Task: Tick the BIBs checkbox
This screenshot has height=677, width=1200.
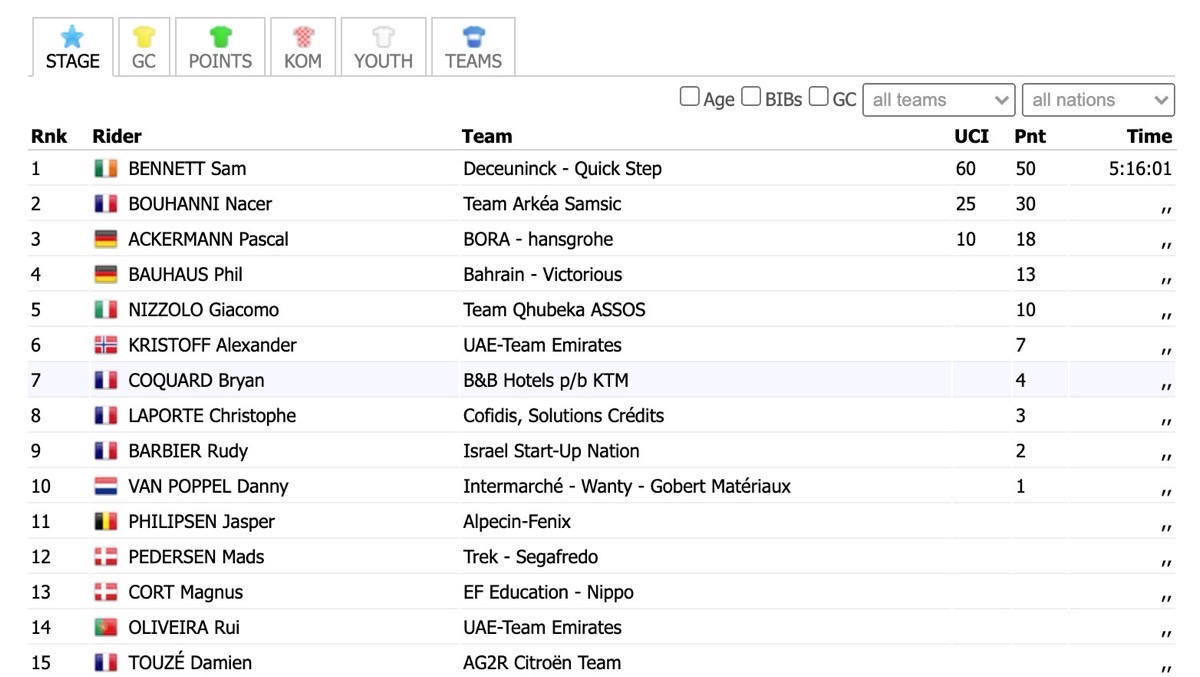Action: point(751,97)
